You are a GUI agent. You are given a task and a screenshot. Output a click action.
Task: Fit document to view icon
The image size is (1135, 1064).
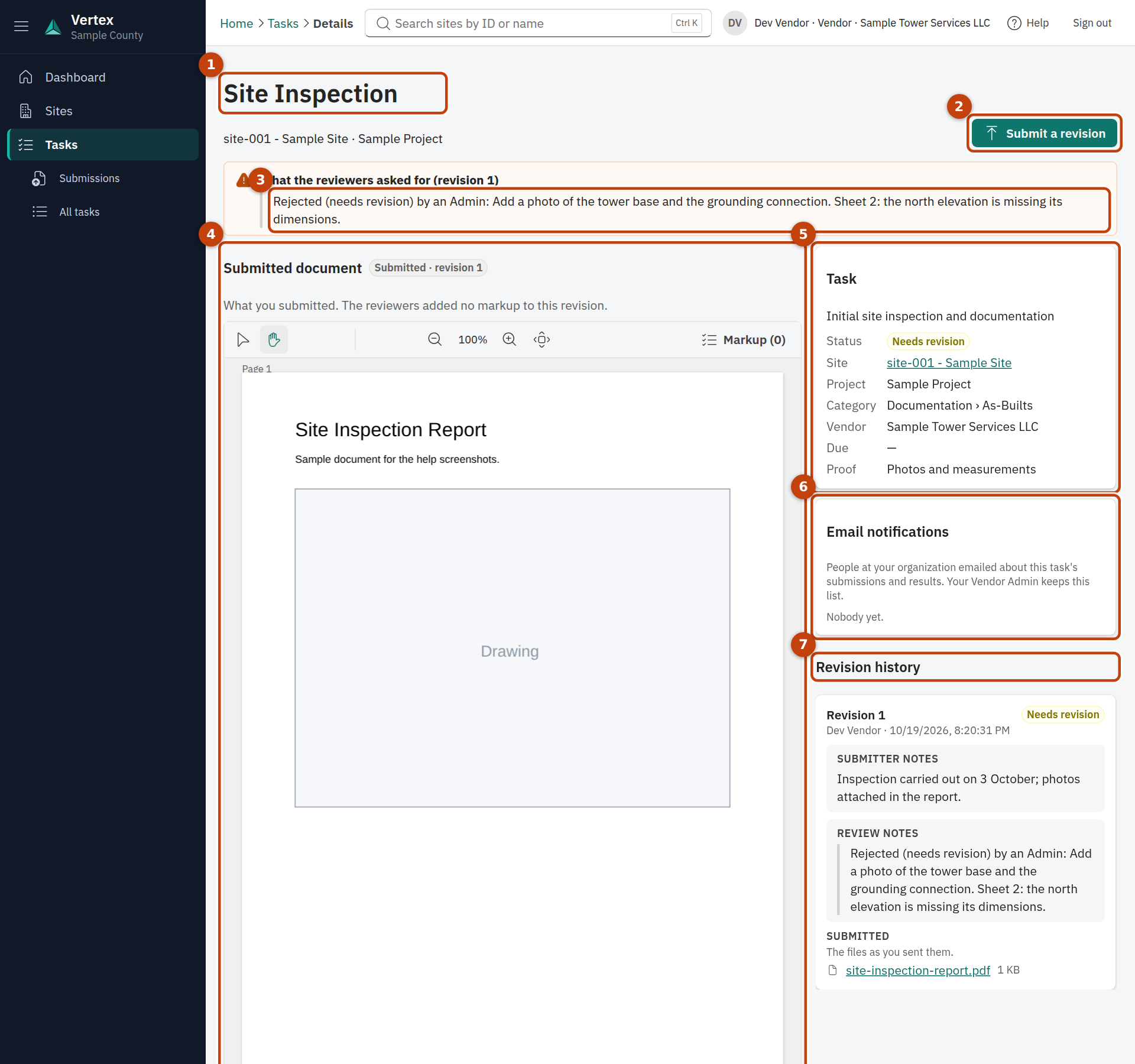pyautogui.click(x=542, y=340)
